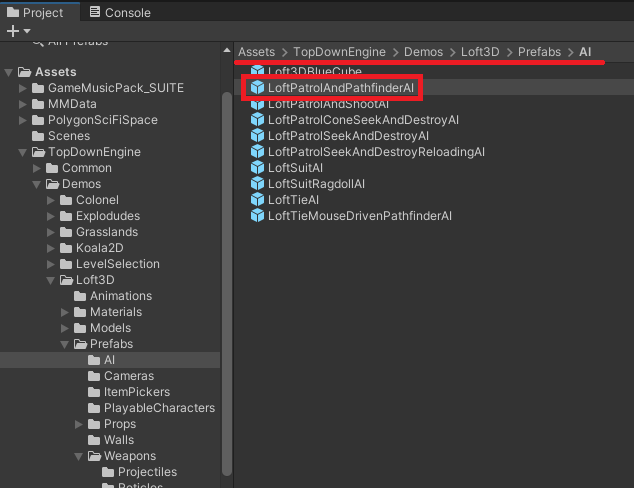Go to Prefabs in the breadcrumb path
The height and width of the screenshot is (488, 634).
[539, 52]
